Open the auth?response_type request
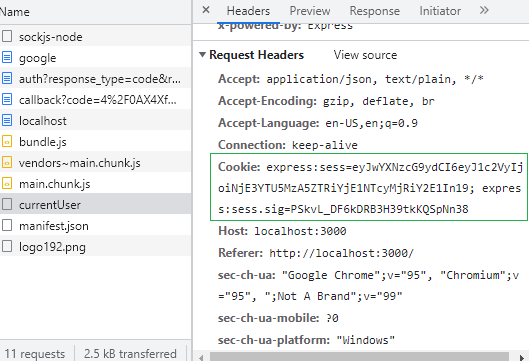The image size is (529, 361). pyautogui.click(x=95, y=78)
